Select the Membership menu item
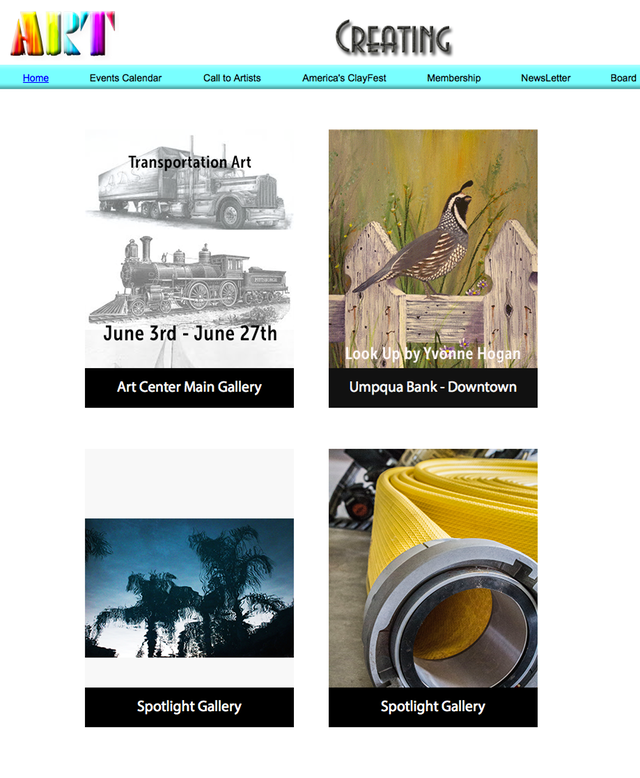Viewport: 640px width, 778px height. click(x=453, y=78)
